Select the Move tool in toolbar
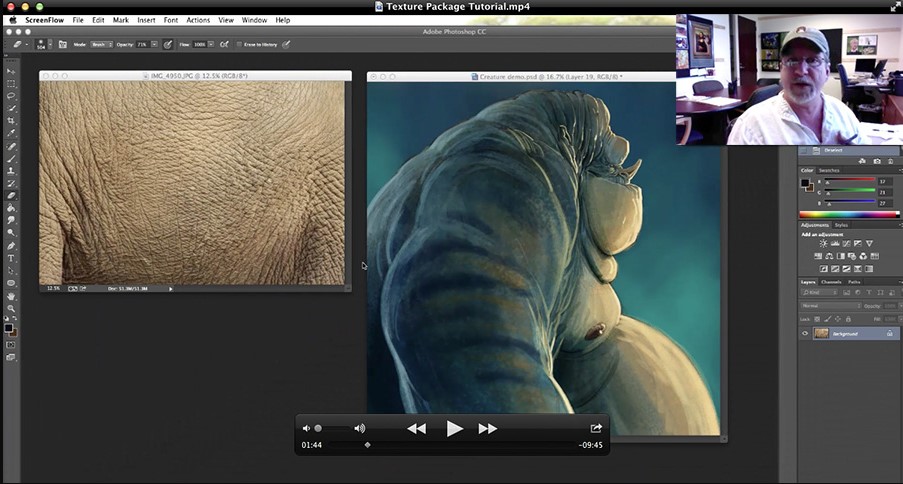 pos(11,72)
